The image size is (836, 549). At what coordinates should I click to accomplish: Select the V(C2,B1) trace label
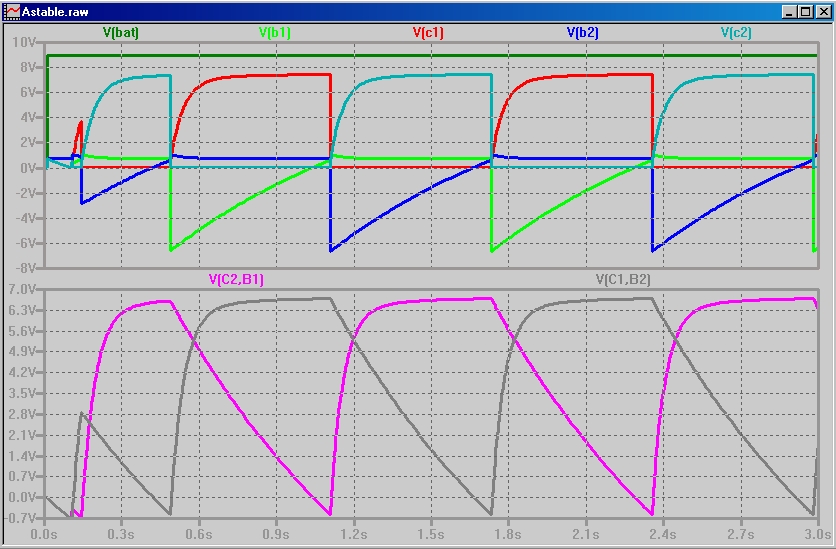coord(236,280)
